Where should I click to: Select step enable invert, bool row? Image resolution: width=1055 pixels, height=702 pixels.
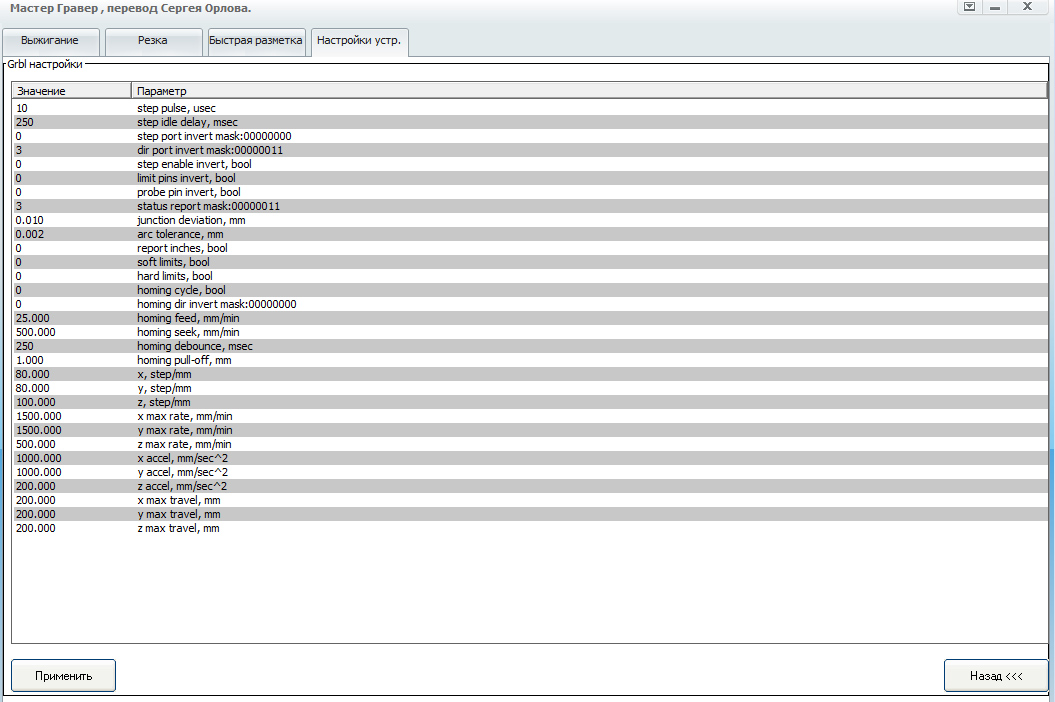pyautogui.click(x=530, y=164)
